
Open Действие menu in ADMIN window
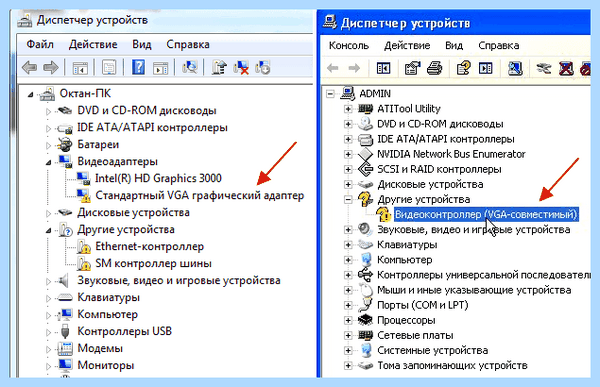pos(407,46)
